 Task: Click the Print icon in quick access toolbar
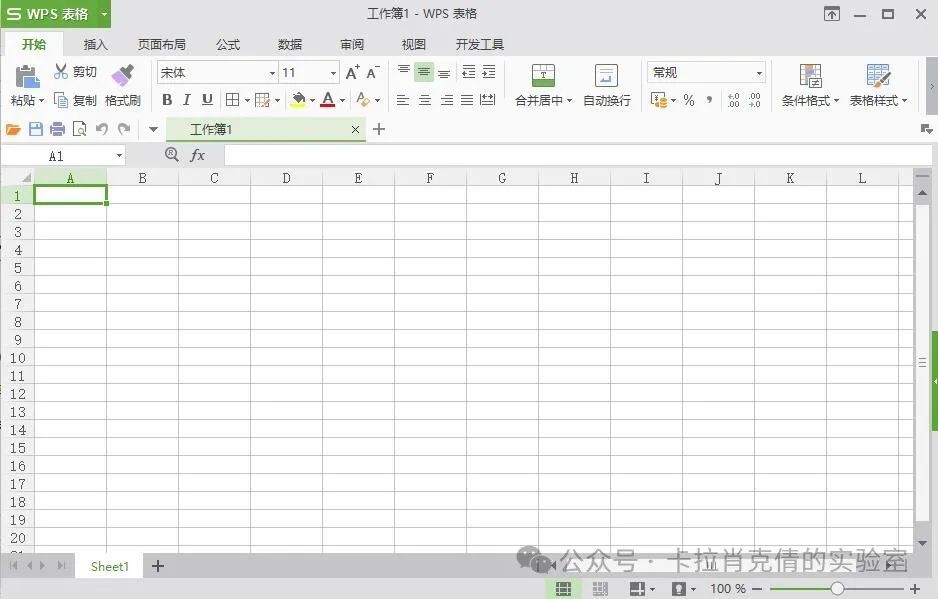pos(57,129)
